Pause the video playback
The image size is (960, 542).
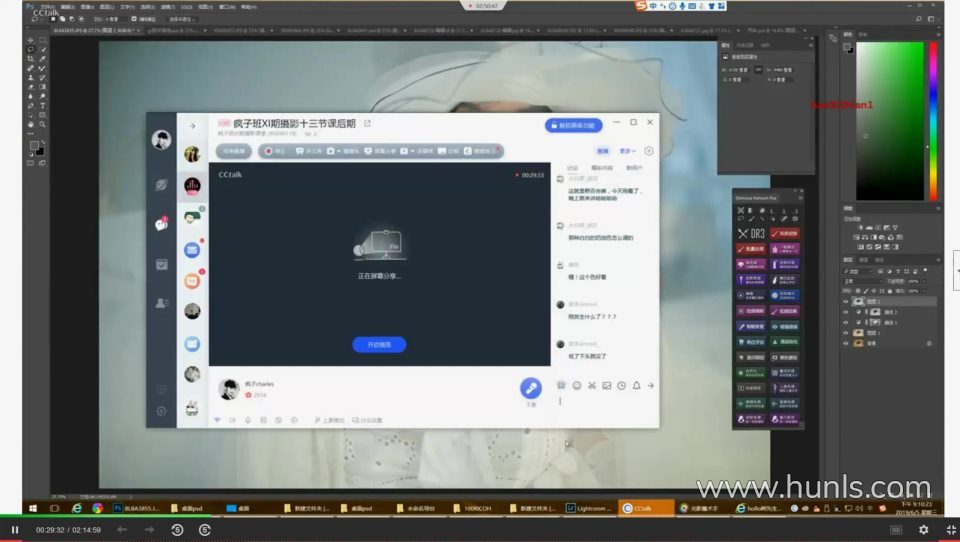[x=15, y=530]
